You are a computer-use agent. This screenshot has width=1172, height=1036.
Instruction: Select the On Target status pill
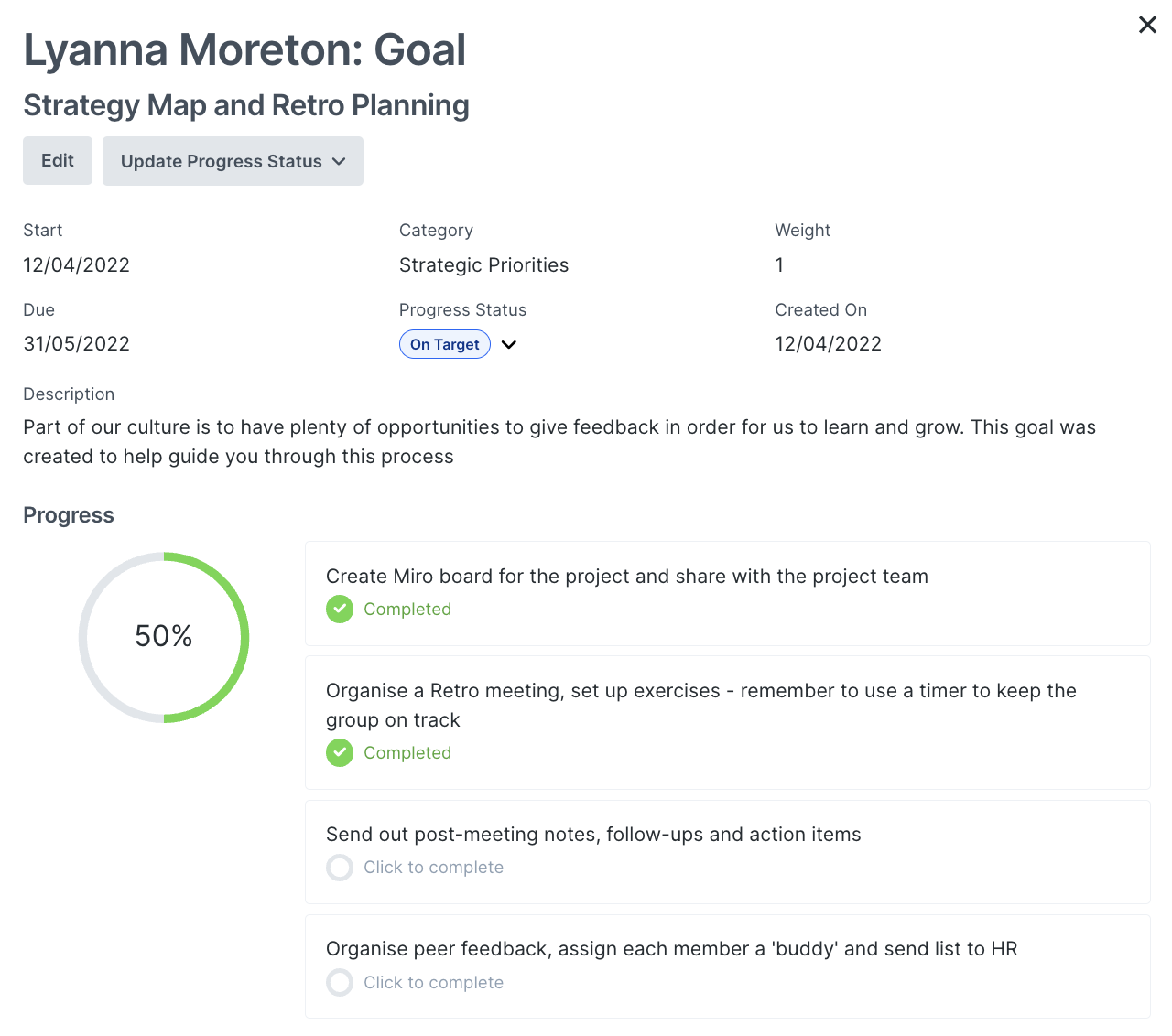point(444,344)
